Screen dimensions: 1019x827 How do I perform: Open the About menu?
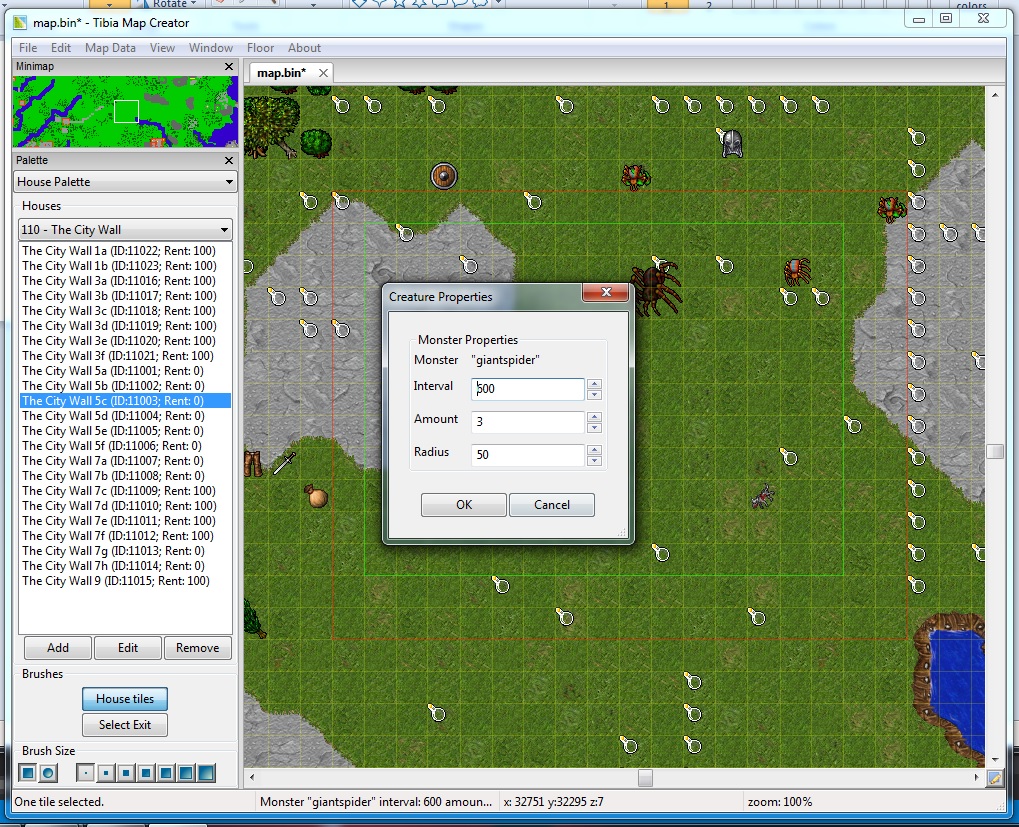point(304,48)
